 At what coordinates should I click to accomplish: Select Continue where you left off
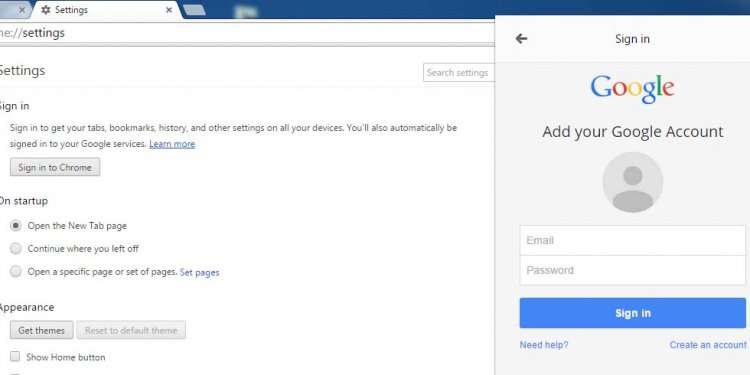[x=16, y=248]
